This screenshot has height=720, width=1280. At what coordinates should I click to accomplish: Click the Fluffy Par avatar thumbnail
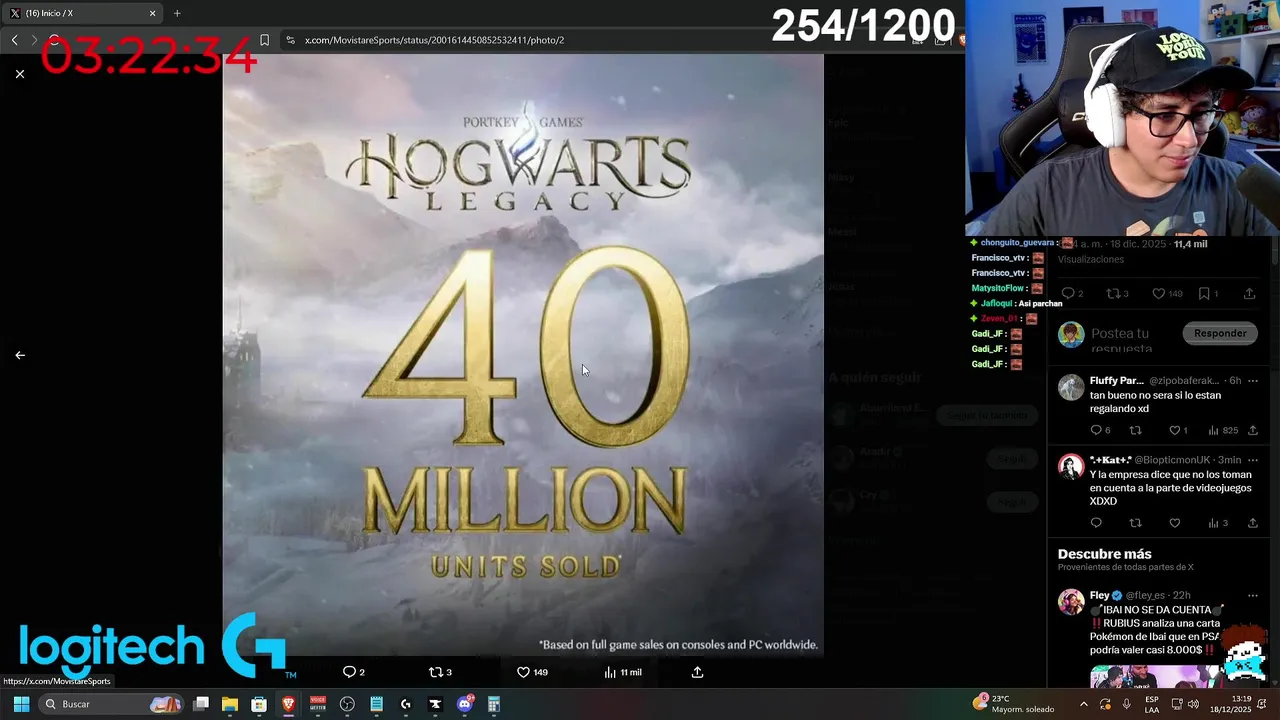(x=1071, y=387)
